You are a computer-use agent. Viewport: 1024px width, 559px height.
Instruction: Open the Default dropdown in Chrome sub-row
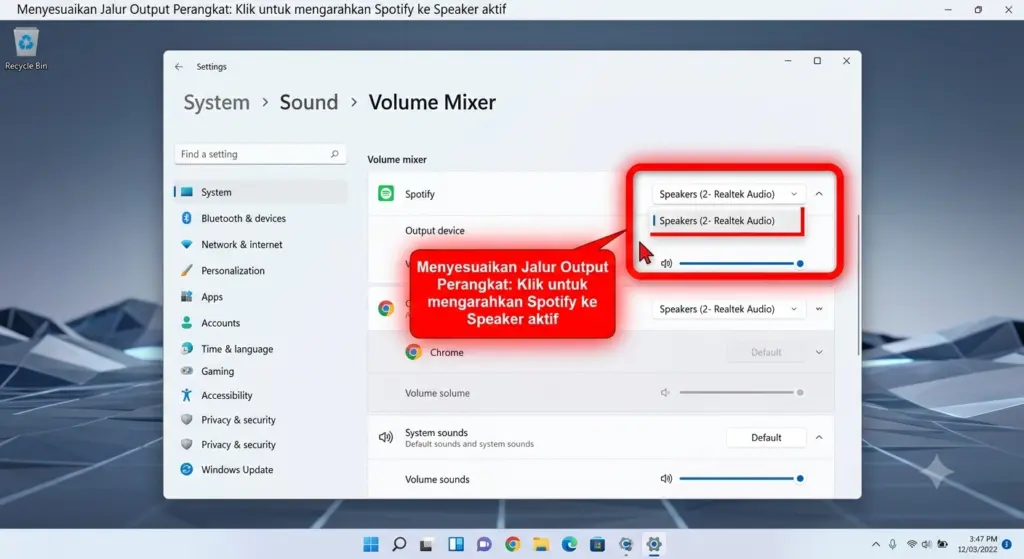[766, 352]
